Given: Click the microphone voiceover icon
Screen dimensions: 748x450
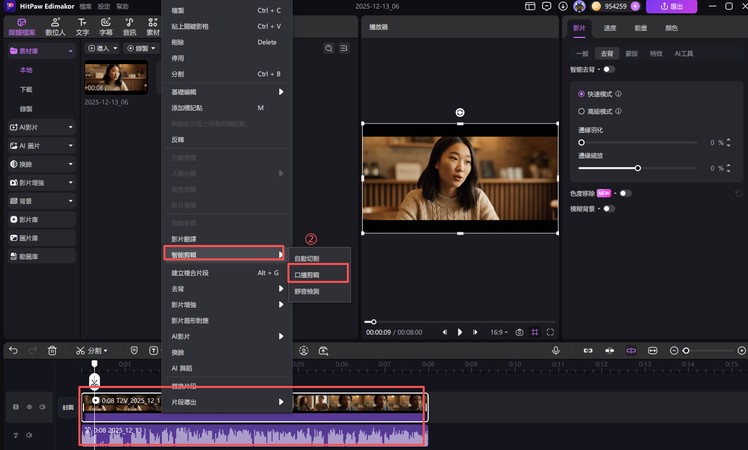Looking at the screenshot, I should click(556, 351).
